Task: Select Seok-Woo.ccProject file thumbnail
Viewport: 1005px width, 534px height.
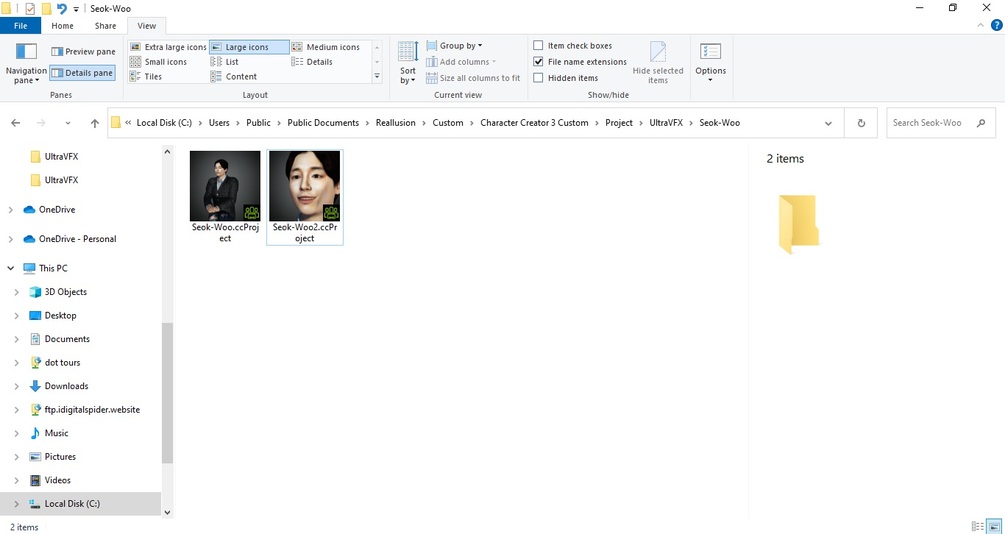Action: coord(225,197)
